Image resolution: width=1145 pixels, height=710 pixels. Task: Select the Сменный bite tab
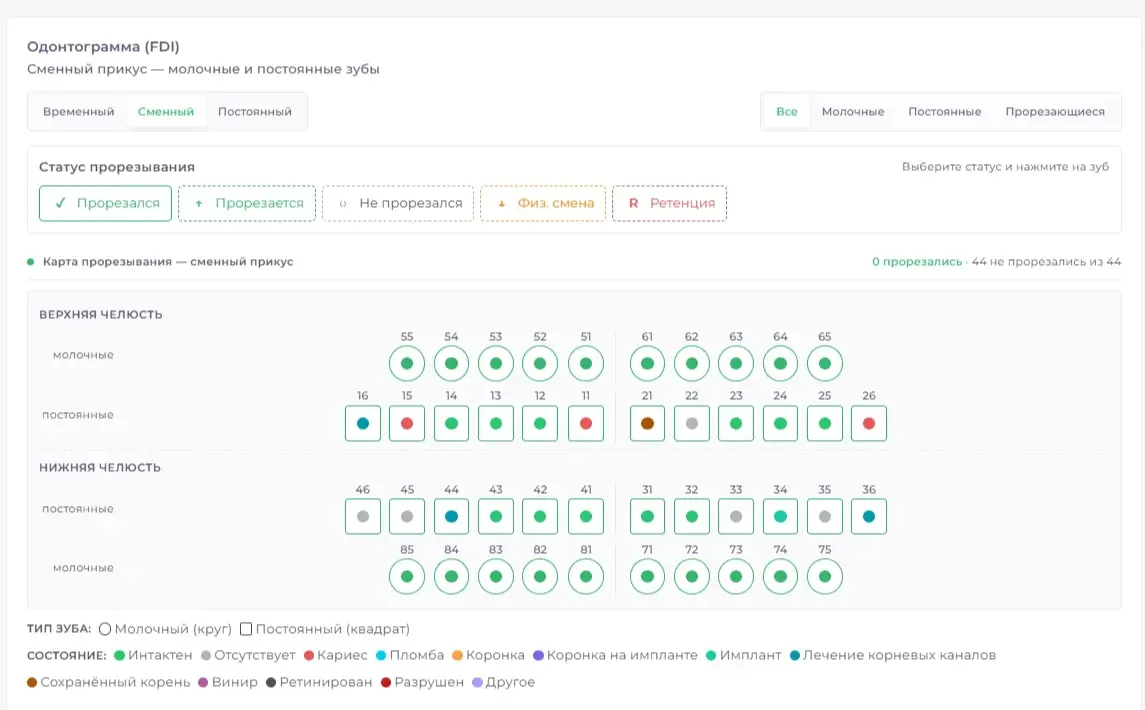click(166, 112)
